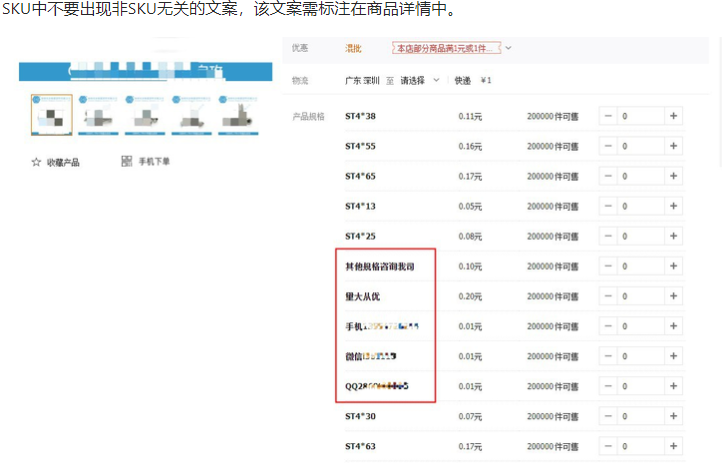722x463 pixels.
Task: Click the 量大从优 specification text
Action: pos(362,296)
